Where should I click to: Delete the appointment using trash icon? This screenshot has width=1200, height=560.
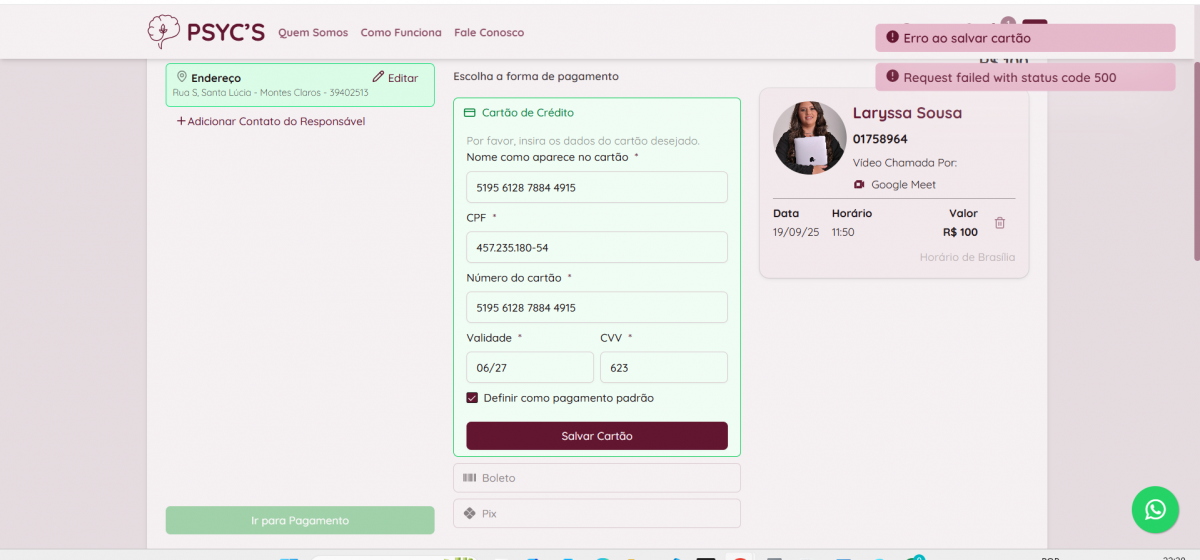point(999,223)
